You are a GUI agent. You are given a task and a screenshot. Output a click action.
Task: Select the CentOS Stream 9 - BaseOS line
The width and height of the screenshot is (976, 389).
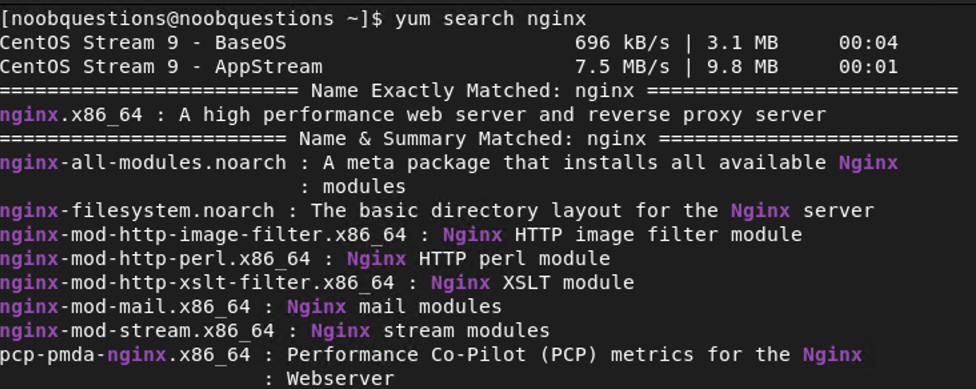(x=449, y=43)
